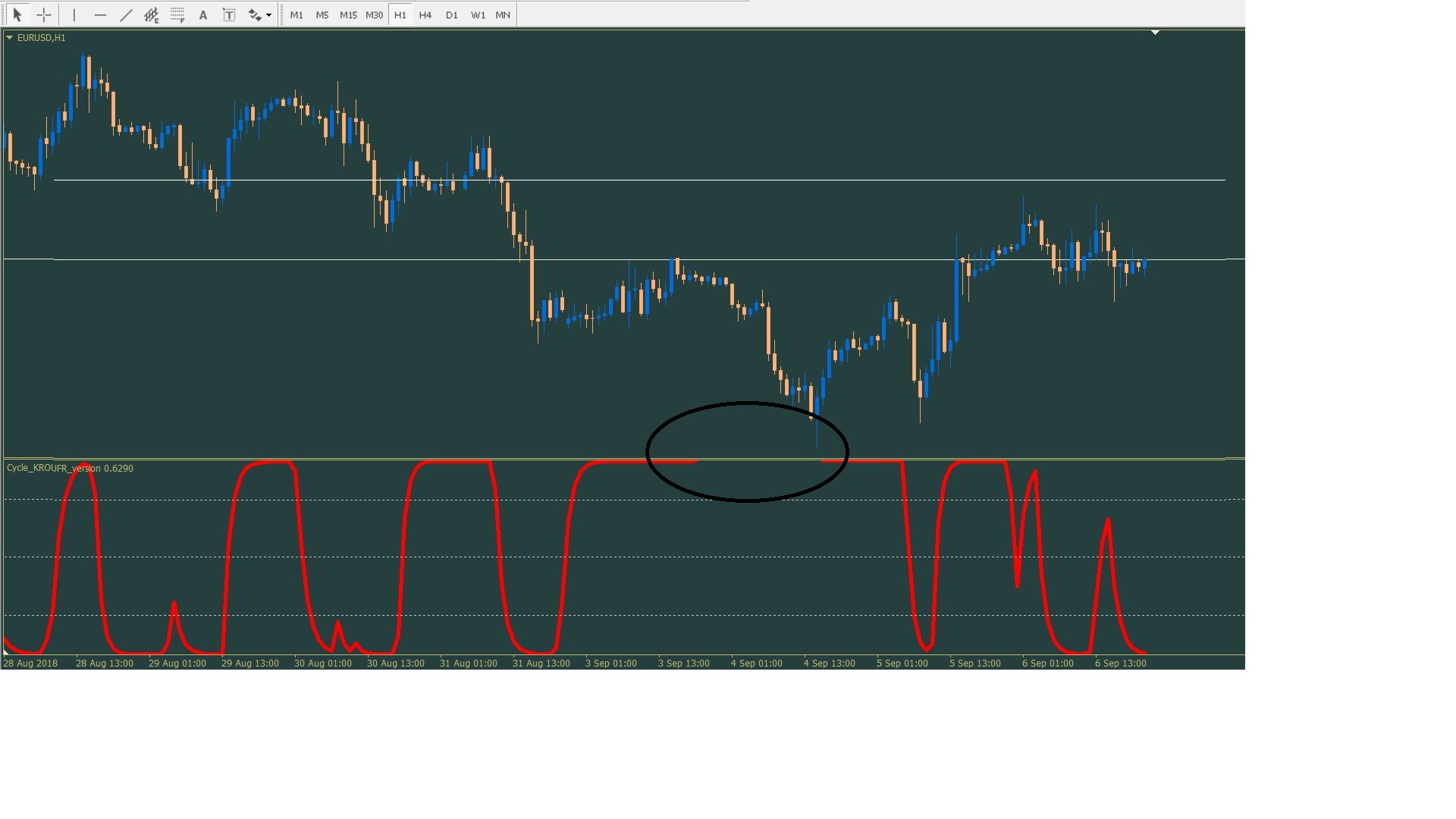
Task: Switch timeframe to M1
Action: (297, 14)
